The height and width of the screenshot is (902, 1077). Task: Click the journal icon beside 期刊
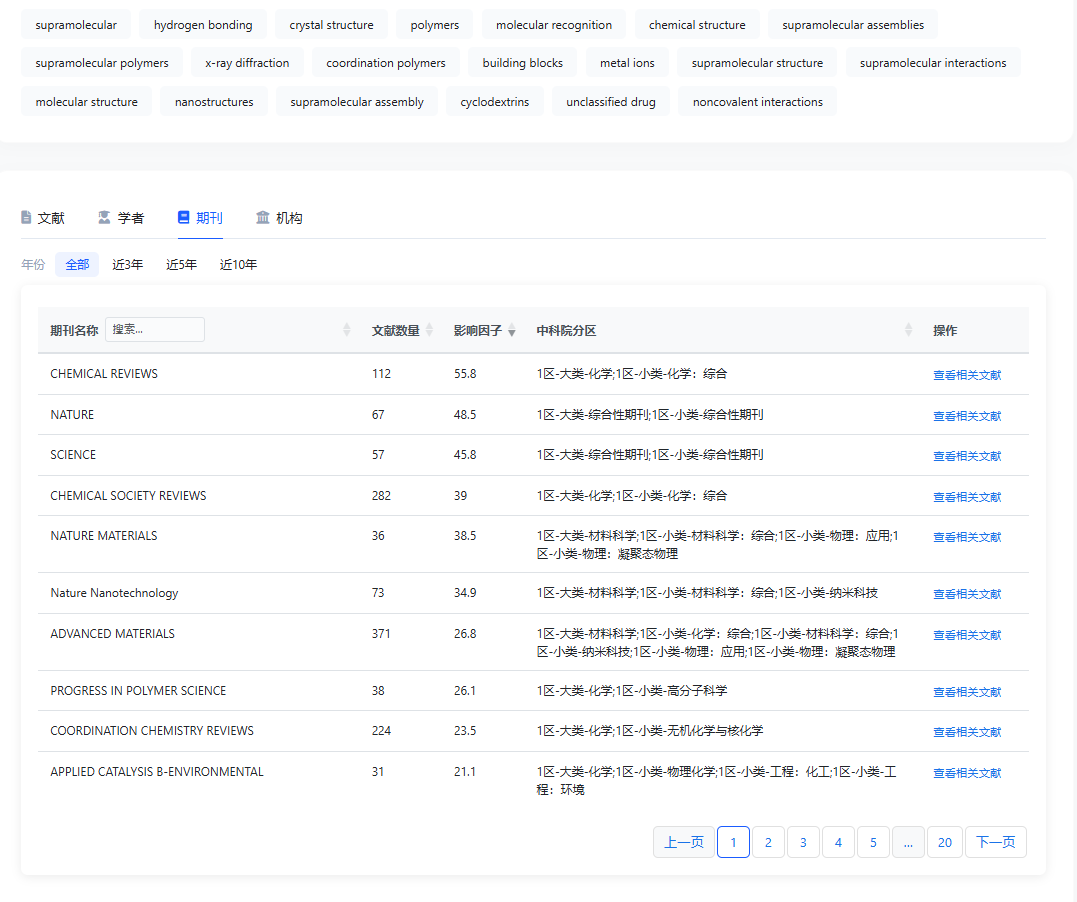coord(183,218)
